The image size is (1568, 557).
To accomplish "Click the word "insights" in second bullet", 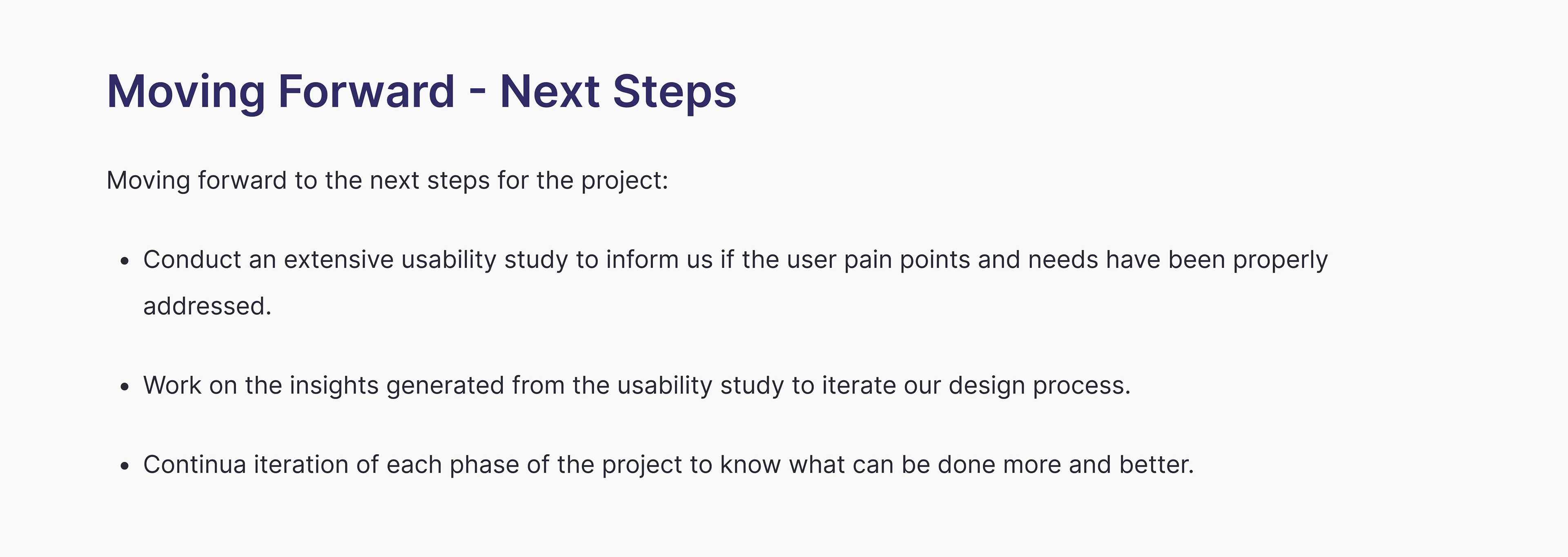I will 334,385.
